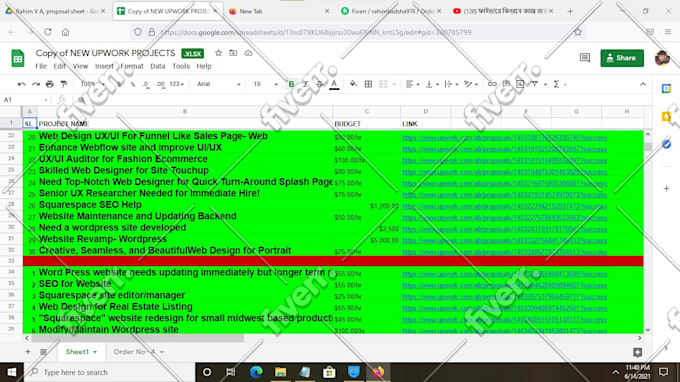Focus the Firefox address bar

pyautogui.click(x=356, y=32)
